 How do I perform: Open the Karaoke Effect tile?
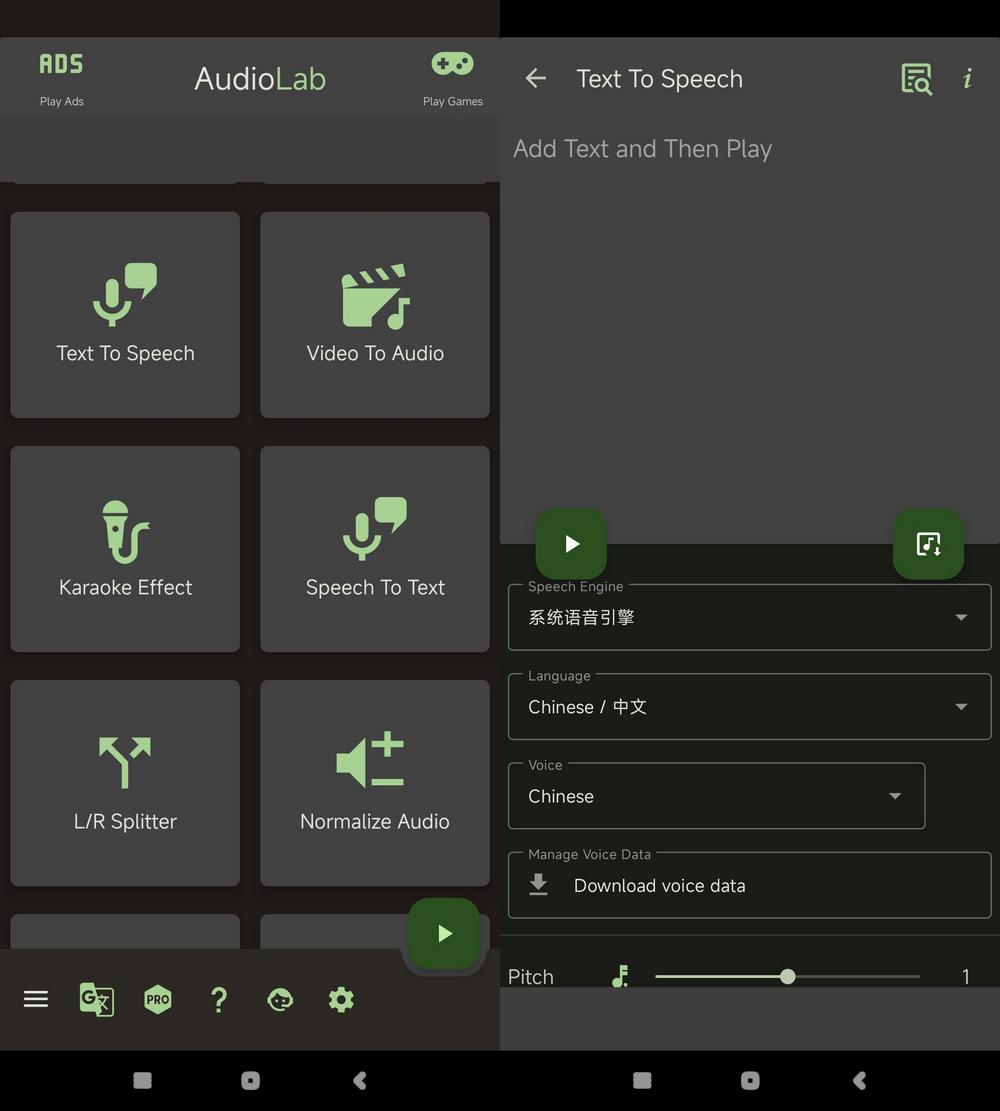[x=125, y=549]
